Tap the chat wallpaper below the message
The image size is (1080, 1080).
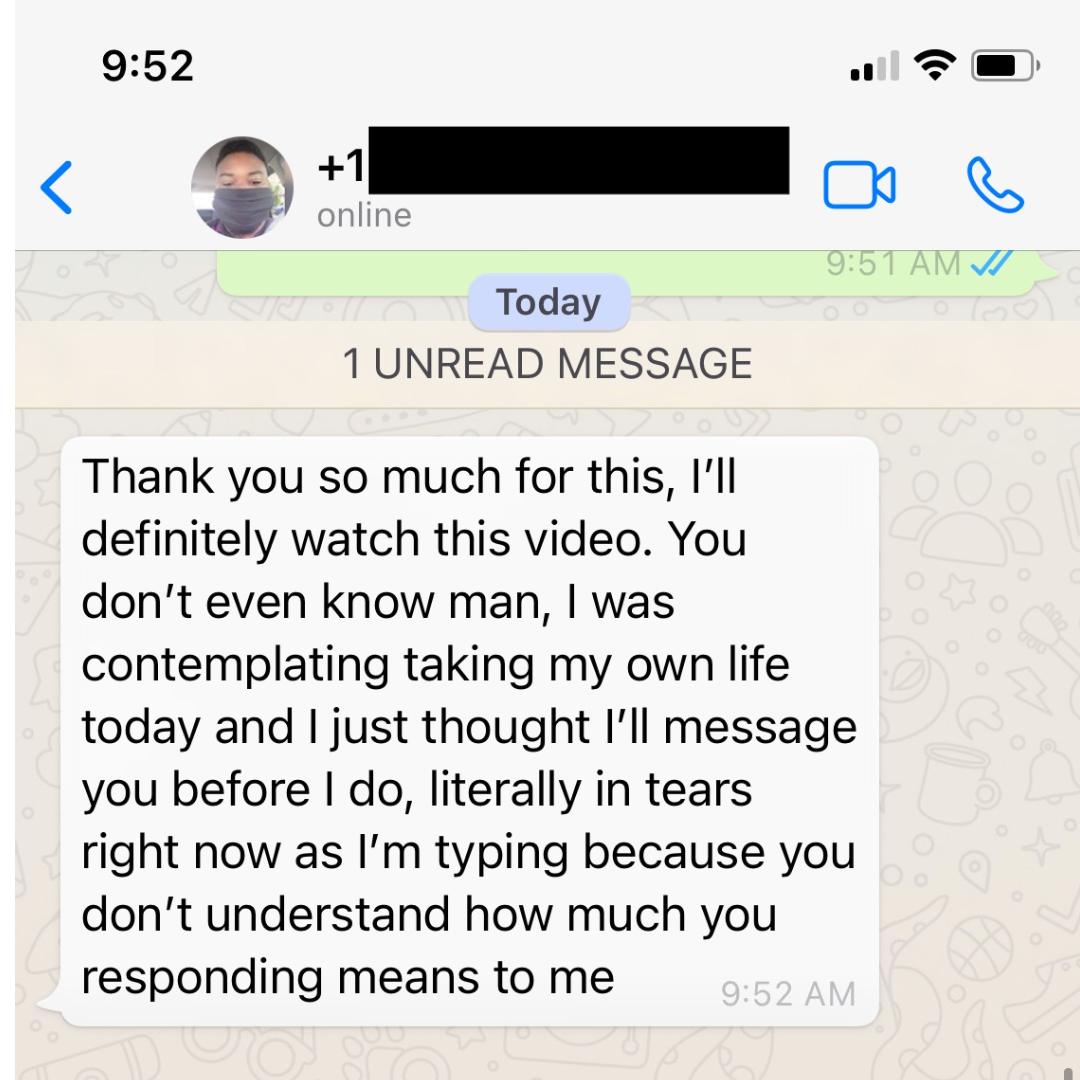click(x=548, y=1054)
